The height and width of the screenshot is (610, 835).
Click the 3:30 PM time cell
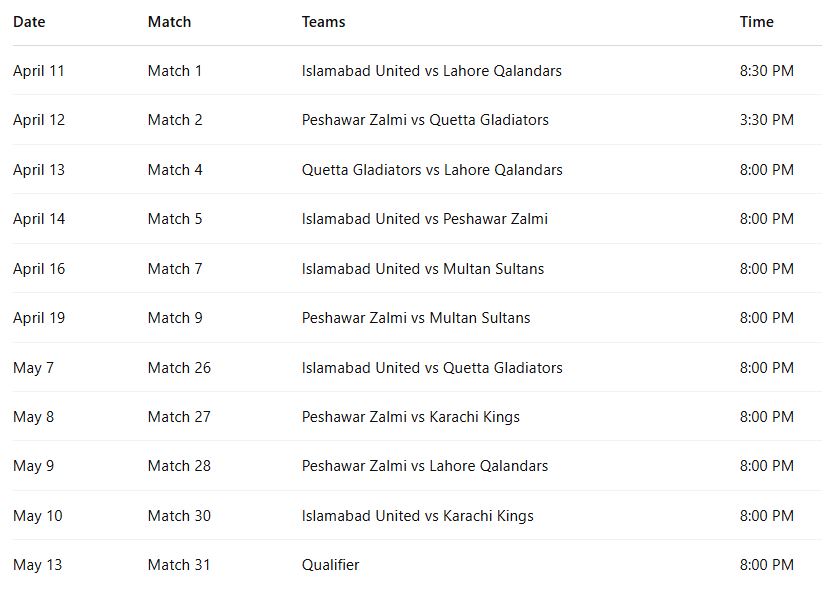tap(766, 120)
